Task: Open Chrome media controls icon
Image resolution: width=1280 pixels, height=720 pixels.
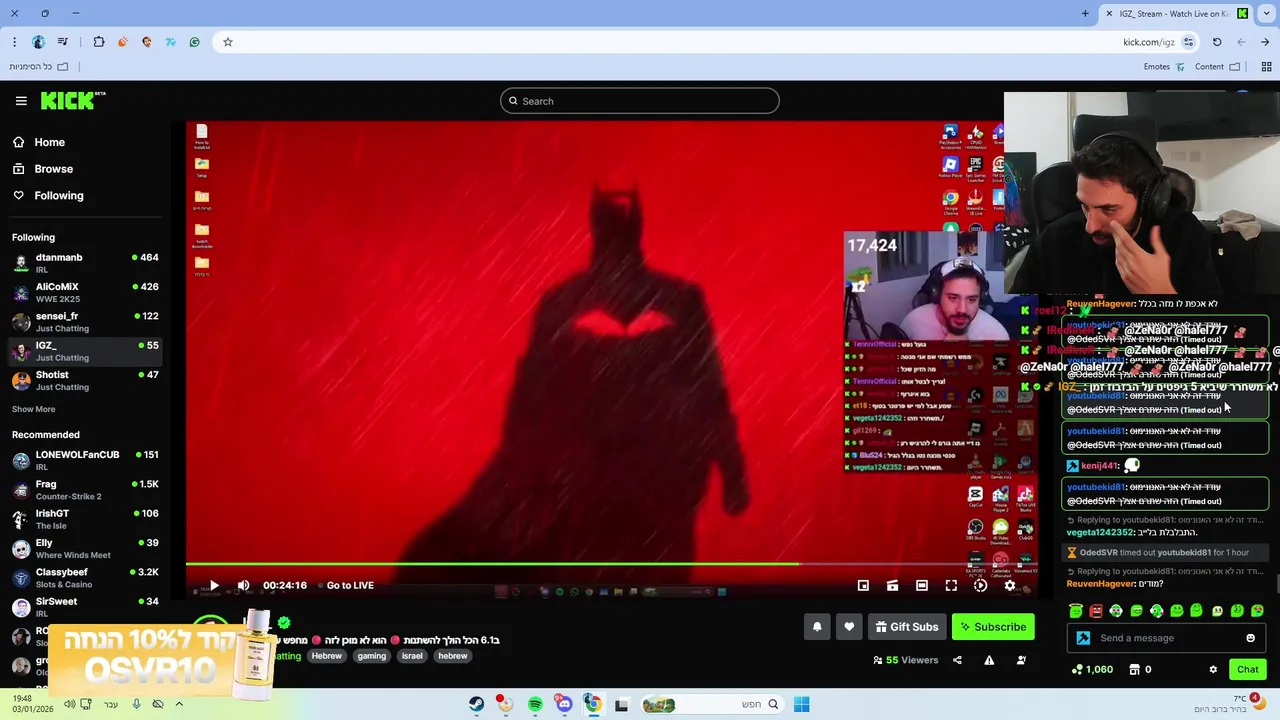Action: coord(63,42)
